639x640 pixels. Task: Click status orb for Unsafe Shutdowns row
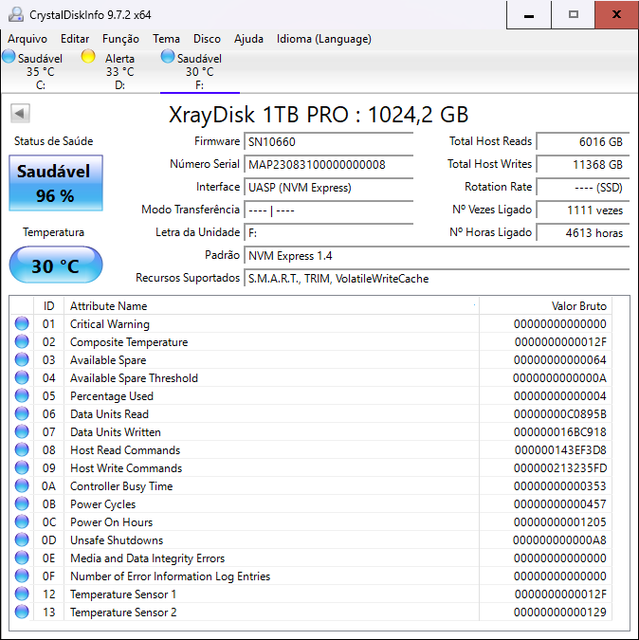(22, 540)
